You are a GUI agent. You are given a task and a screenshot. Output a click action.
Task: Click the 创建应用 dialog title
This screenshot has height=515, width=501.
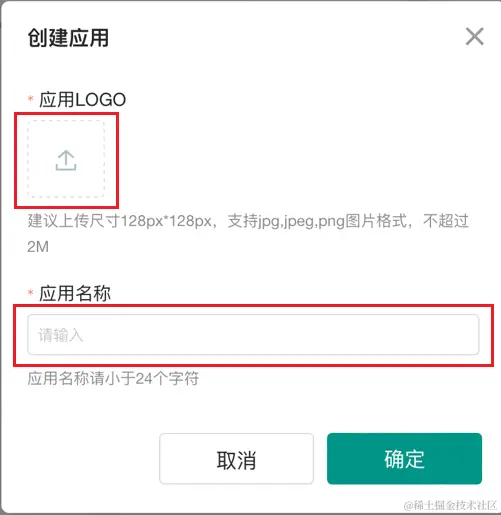[x=68, y=37]
